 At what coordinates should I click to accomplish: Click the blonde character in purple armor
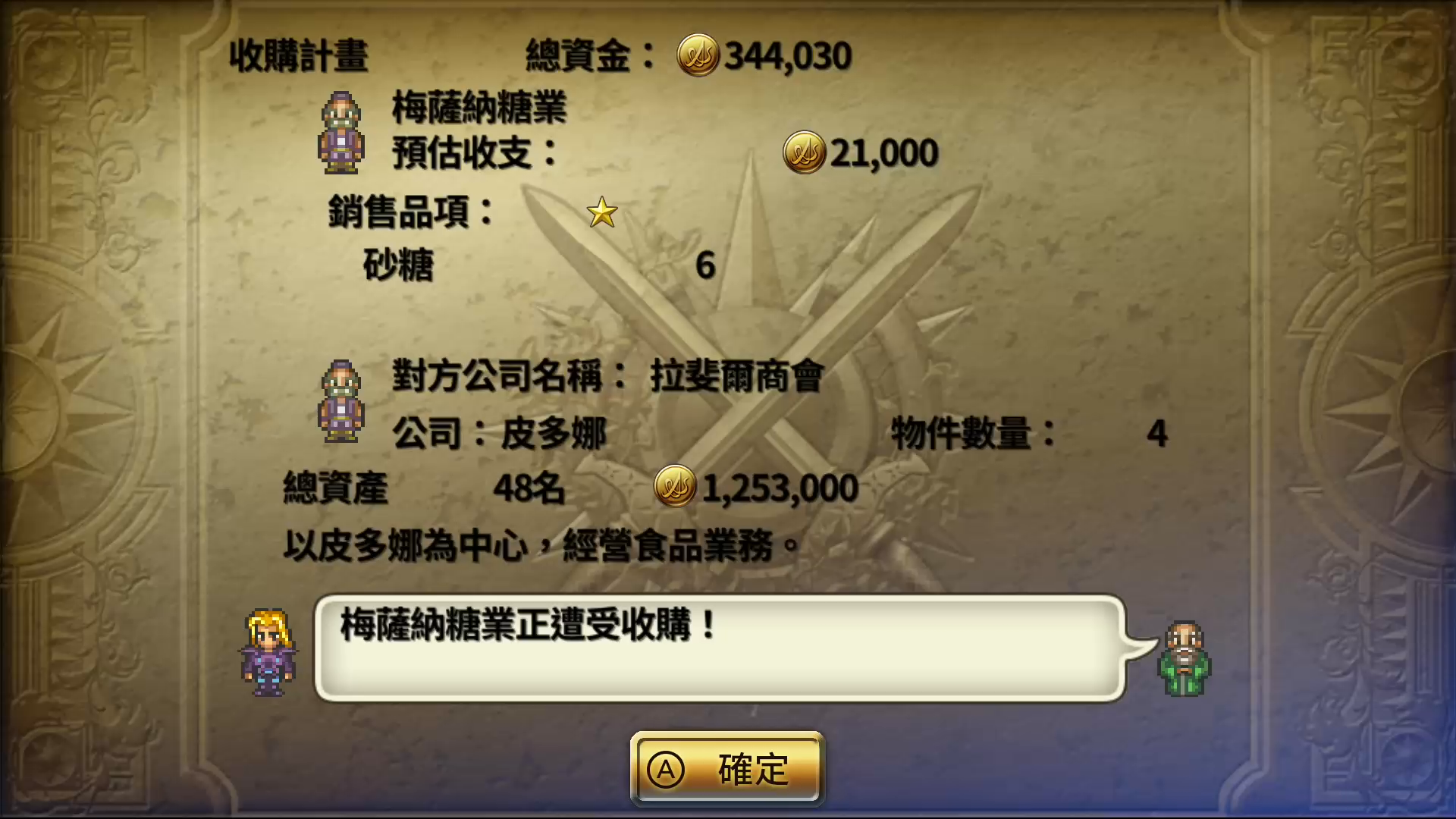268,652
